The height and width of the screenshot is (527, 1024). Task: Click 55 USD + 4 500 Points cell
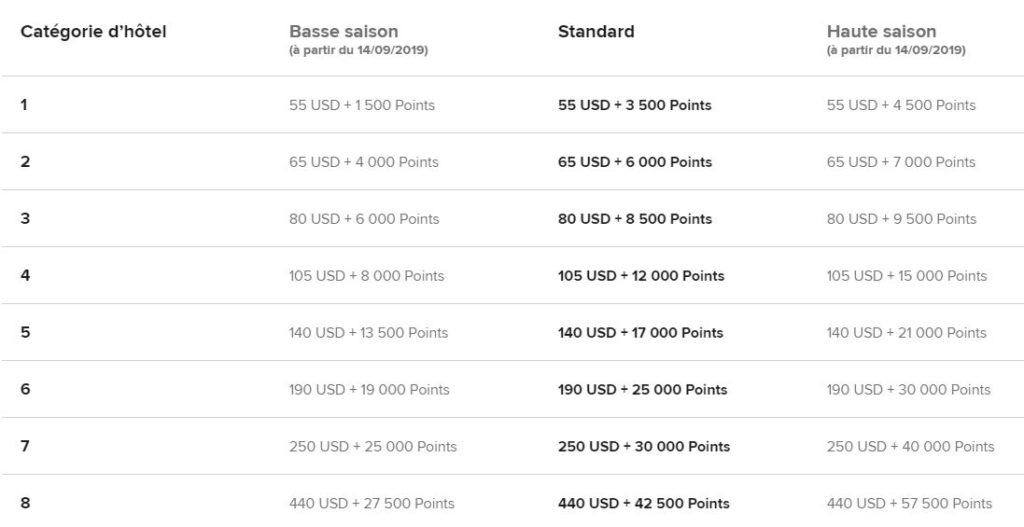(901, 105)
